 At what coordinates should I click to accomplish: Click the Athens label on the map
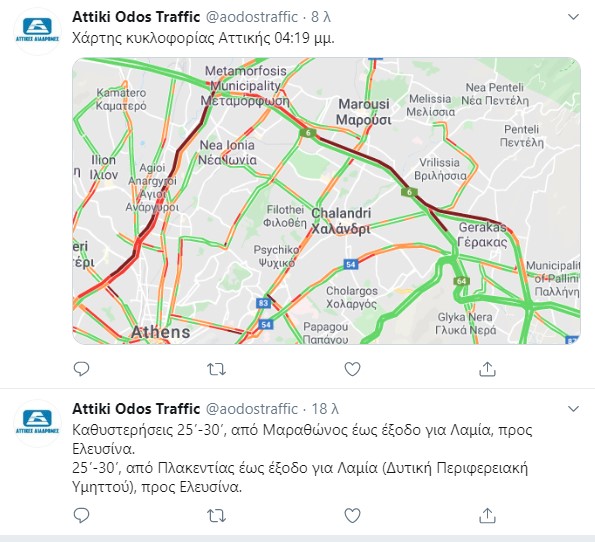161,332
